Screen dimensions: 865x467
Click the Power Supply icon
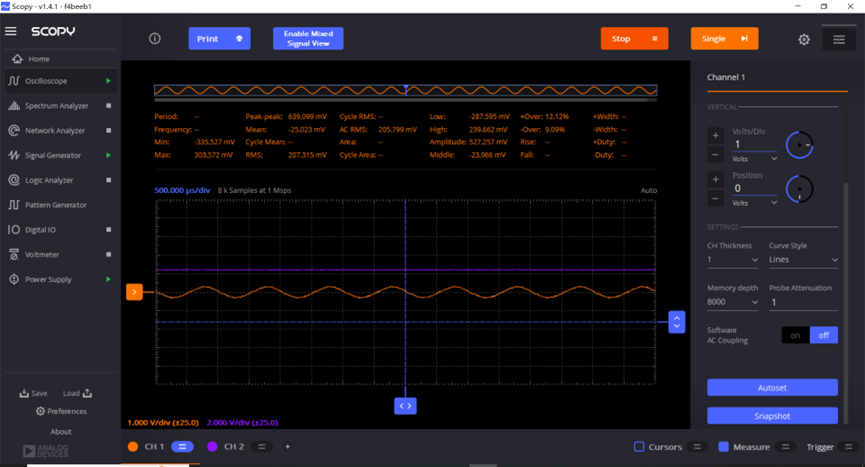14,279
